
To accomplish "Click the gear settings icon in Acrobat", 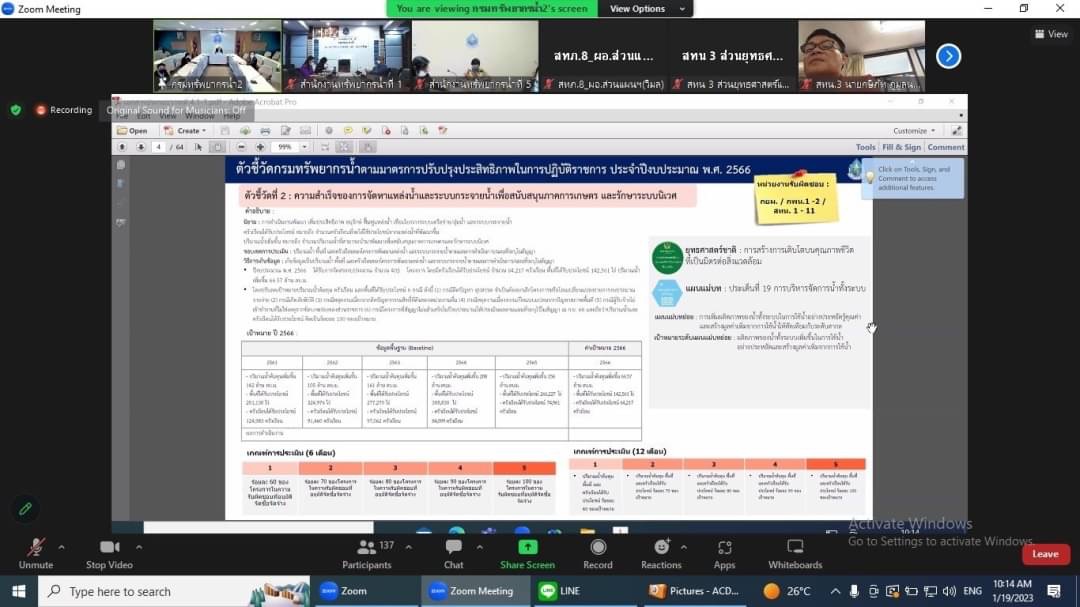I will tap(329, 130).
